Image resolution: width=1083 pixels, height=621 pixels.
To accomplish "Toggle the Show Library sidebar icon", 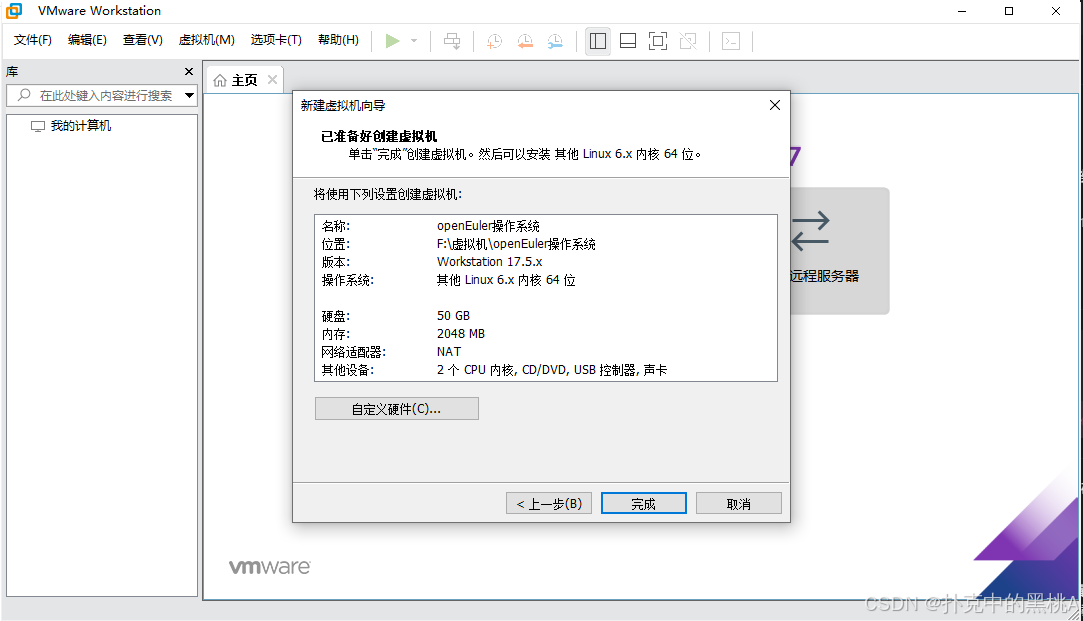I will pos(598,41).
